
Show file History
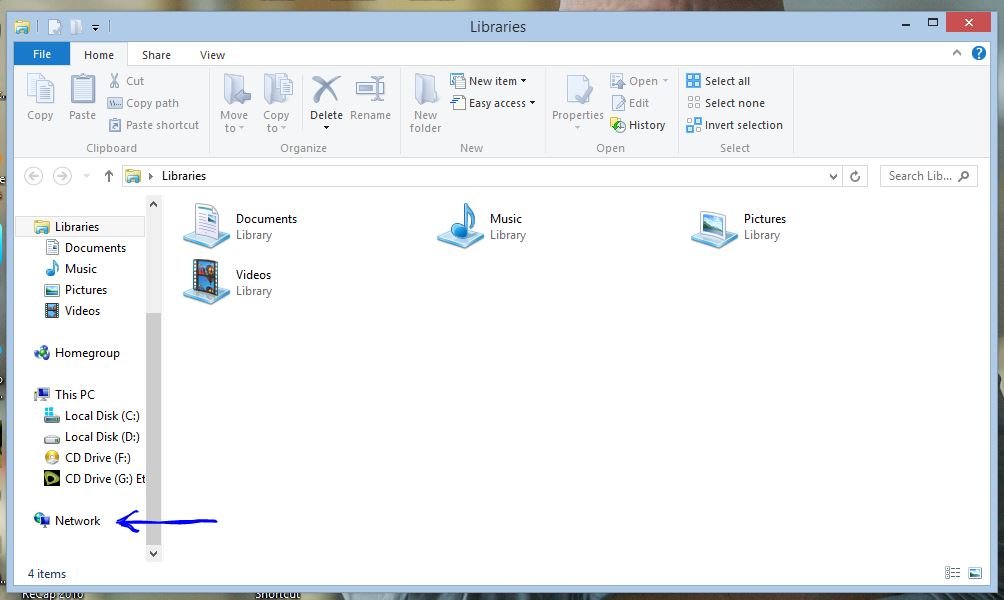click(x=638, y=125)
